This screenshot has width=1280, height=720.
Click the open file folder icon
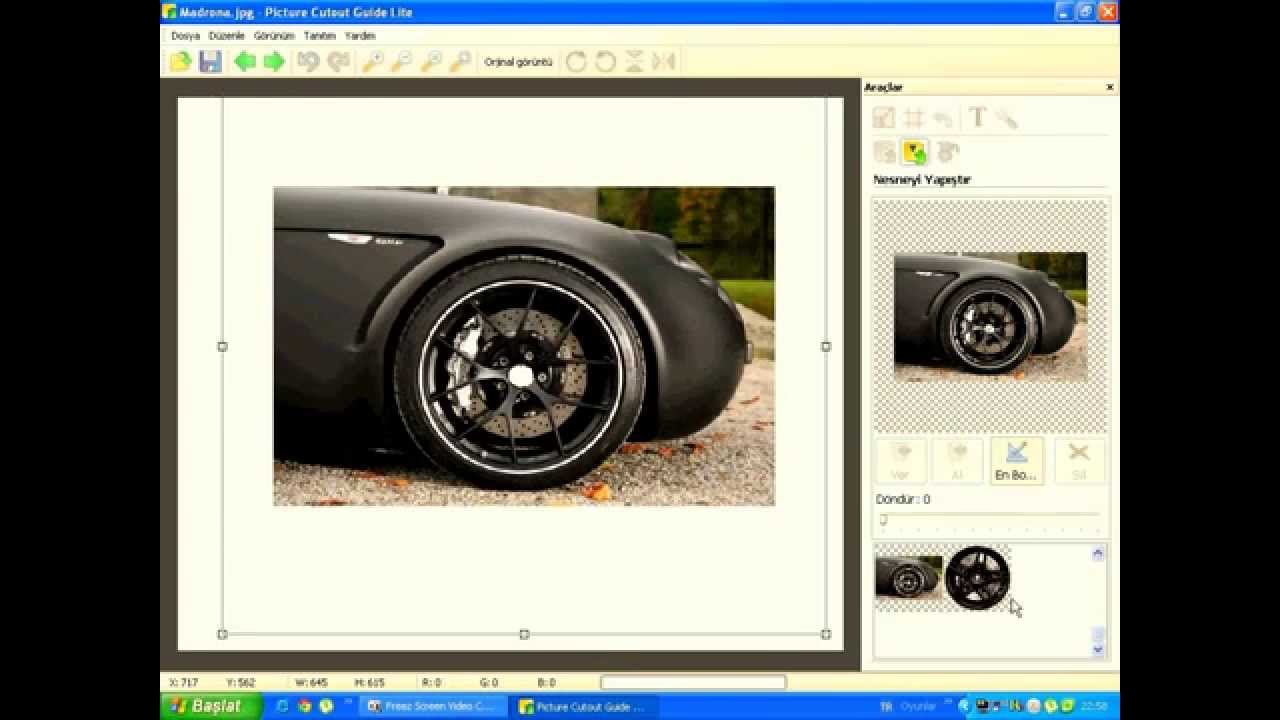point(180,62)
